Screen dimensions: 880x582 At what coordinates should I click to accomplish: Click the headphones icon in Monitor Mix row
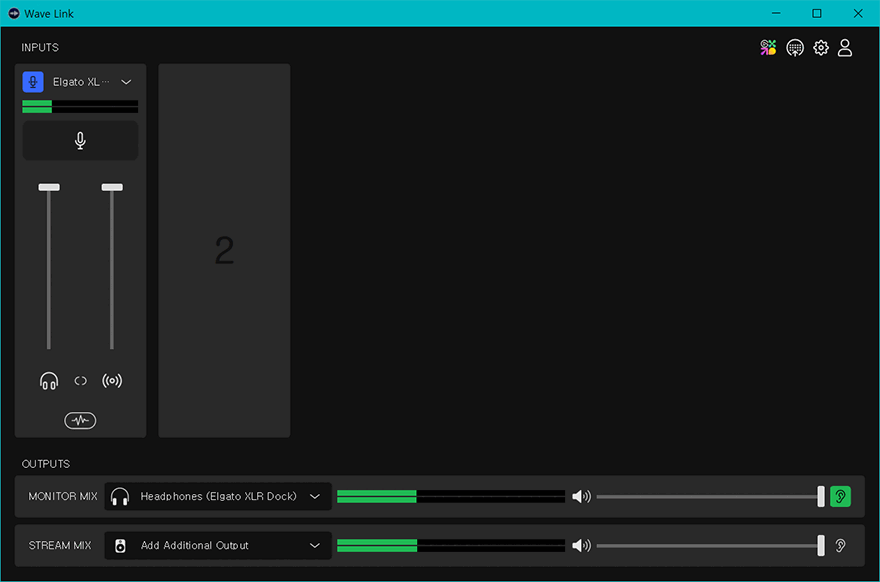[120, 497]
